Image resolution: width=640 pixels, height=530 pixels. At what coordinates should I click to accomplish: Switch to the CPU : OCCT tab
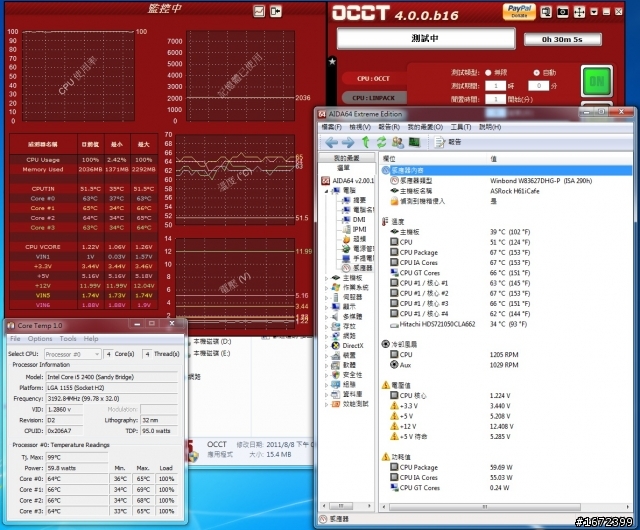point(374,78)
